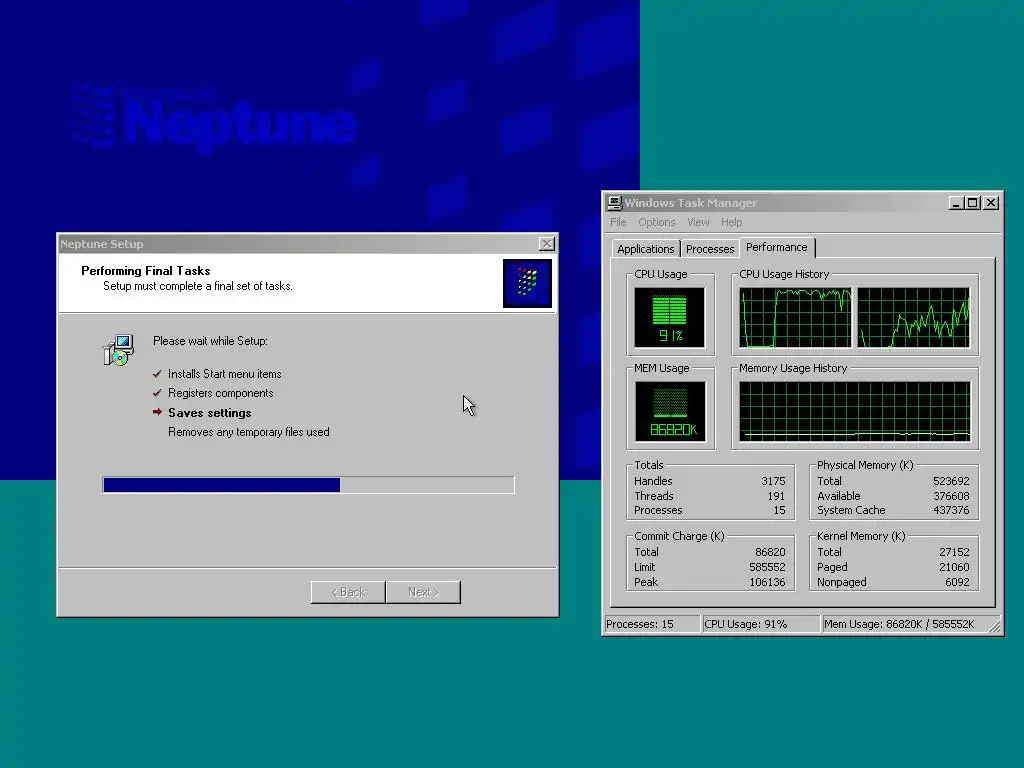Click Commit Charge Peak value 106136
The width and height of the screenshot is (1024, 768).
pos(767,582)
